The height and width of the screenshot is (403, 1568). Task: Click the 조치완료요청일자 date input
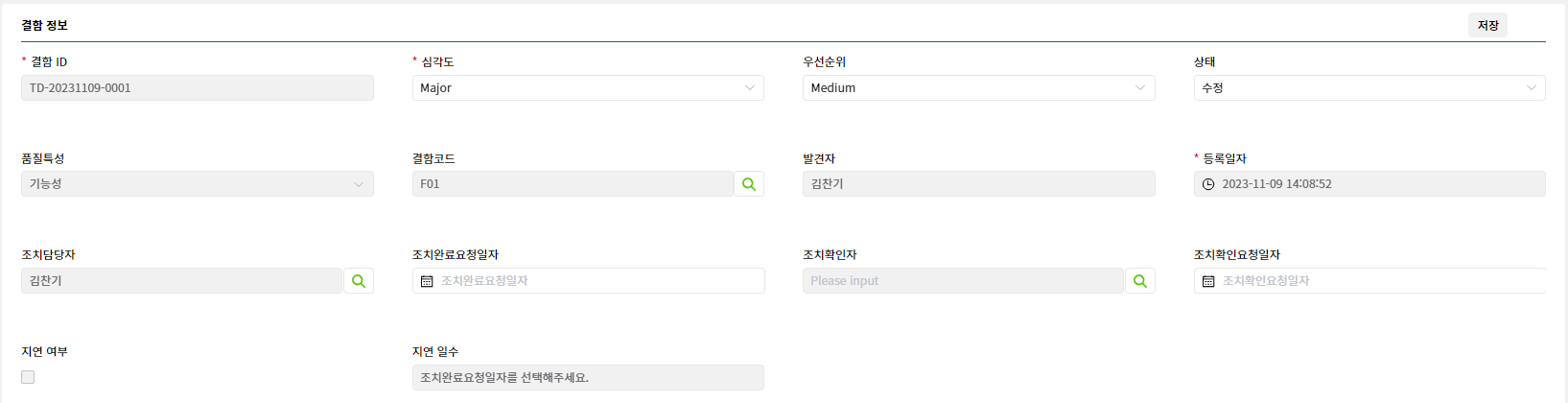click(588, 281)
